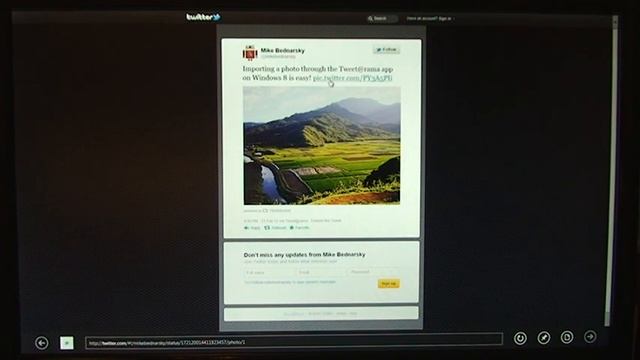Screen dimensions: 640x360
Task: Click the browser forward arrow button
Action: pos(590,336)
